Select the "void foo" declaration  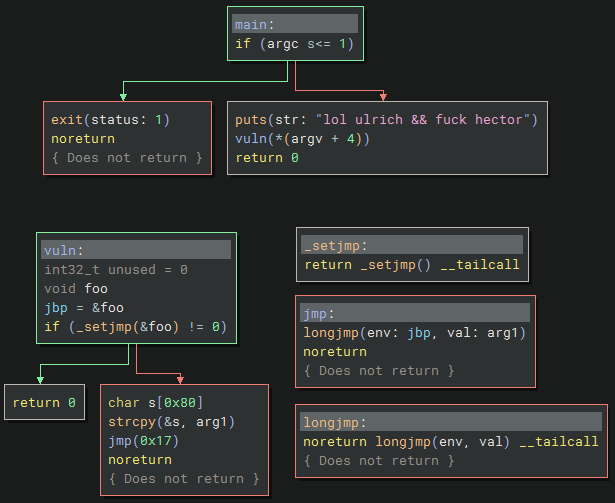click(76, 289)
